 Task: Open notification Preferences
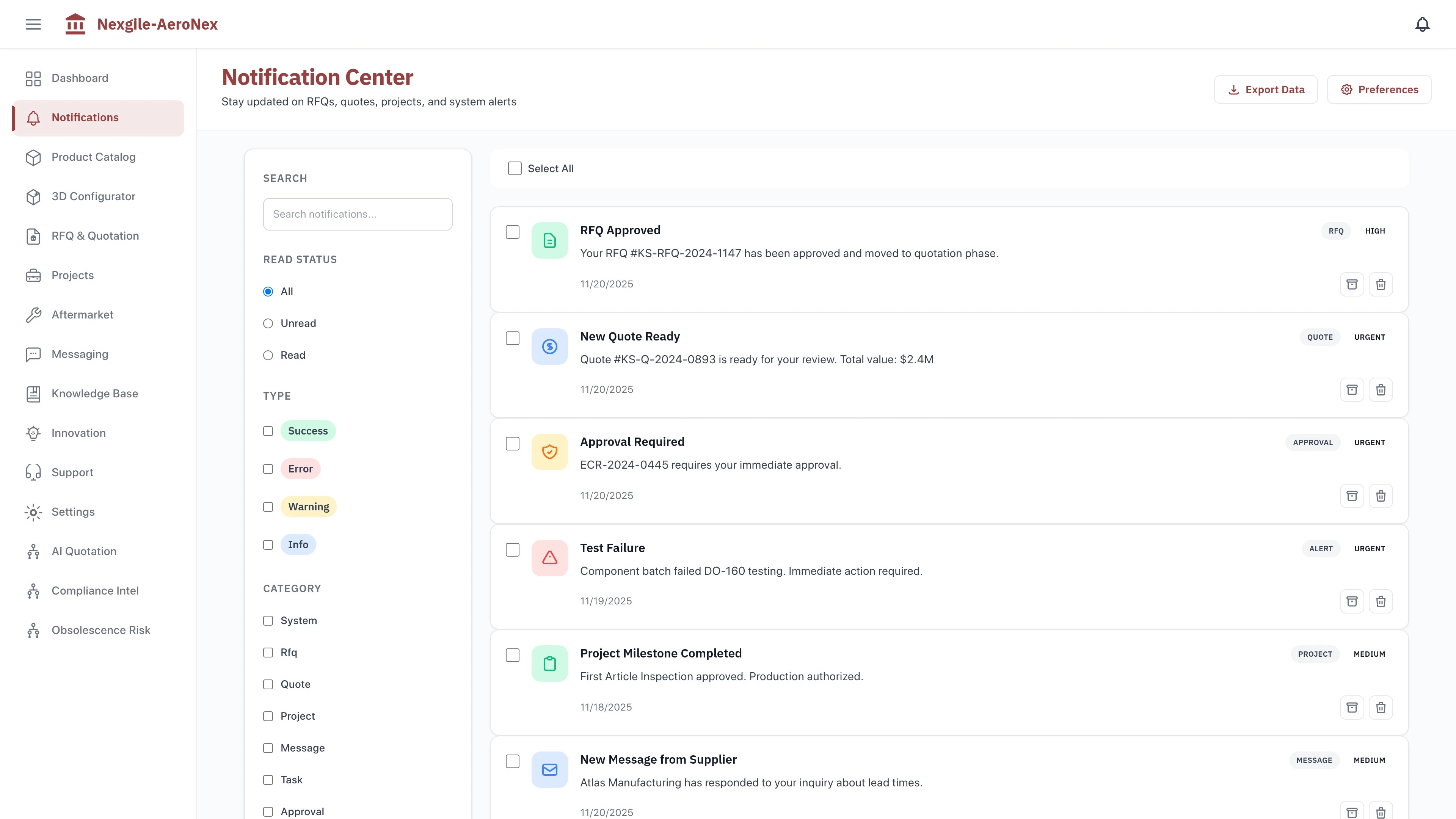tap(1379, 89)
